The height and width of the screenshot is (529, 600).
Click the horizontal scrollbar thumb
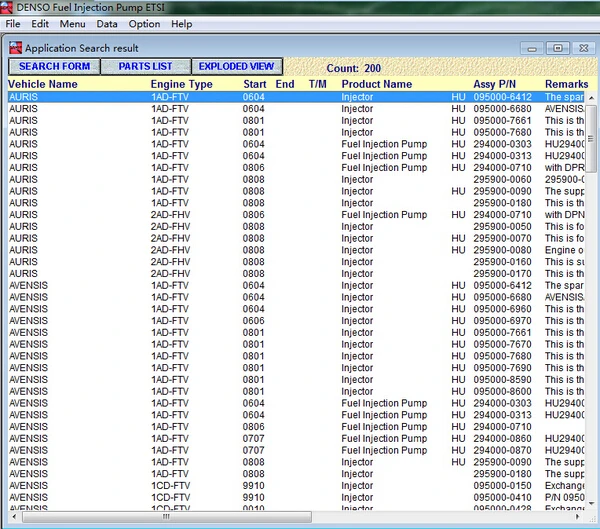coord(167,517)
